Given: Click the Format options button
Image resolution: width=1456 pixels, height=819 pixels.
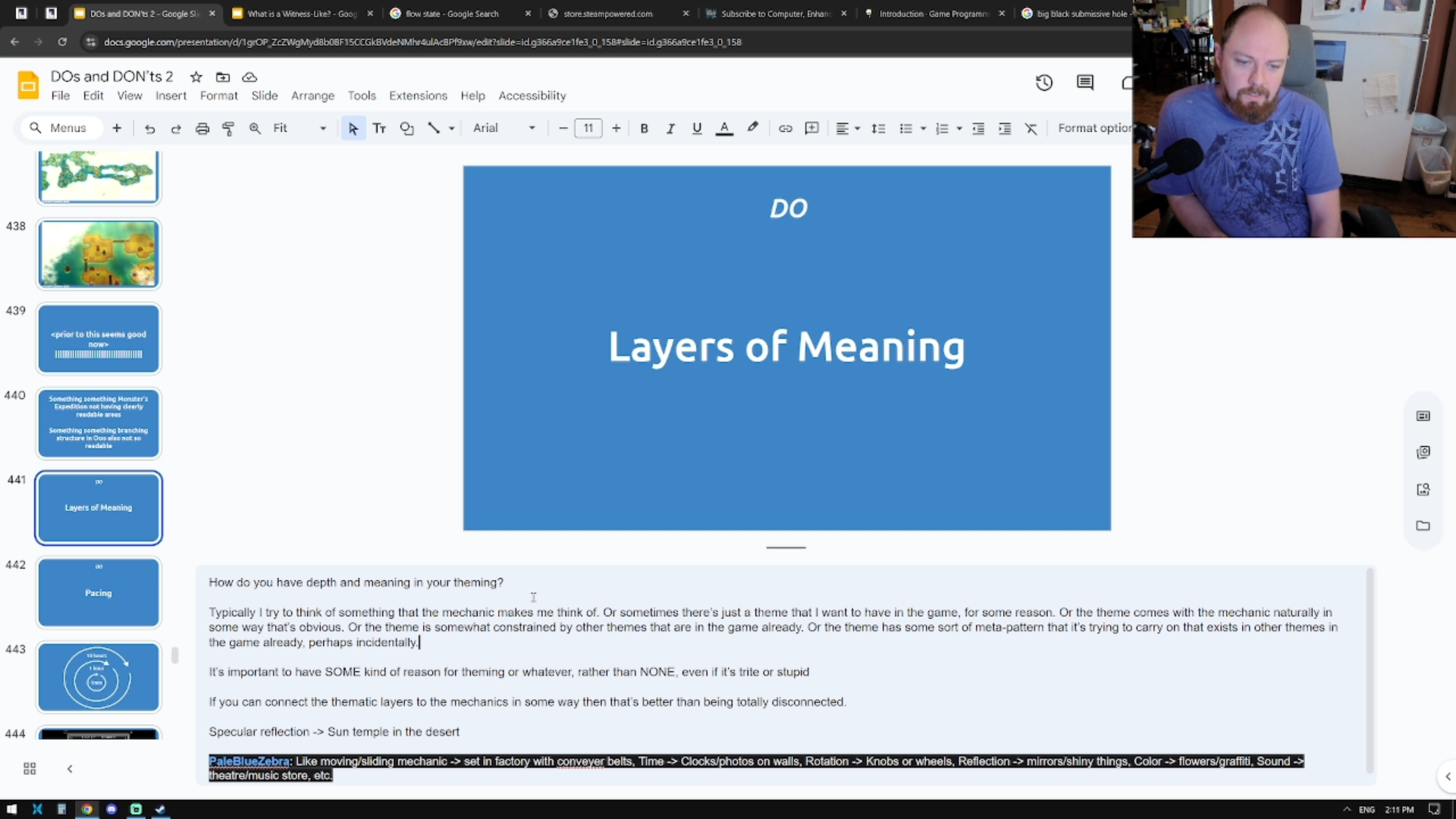Looking at the screenshot, I should pos(1093,128).
